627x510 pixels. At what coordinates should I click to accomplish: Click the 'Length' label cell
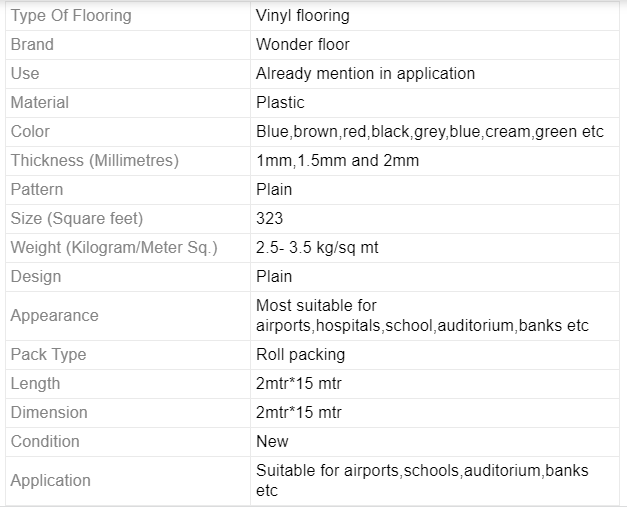pos(128,384)
